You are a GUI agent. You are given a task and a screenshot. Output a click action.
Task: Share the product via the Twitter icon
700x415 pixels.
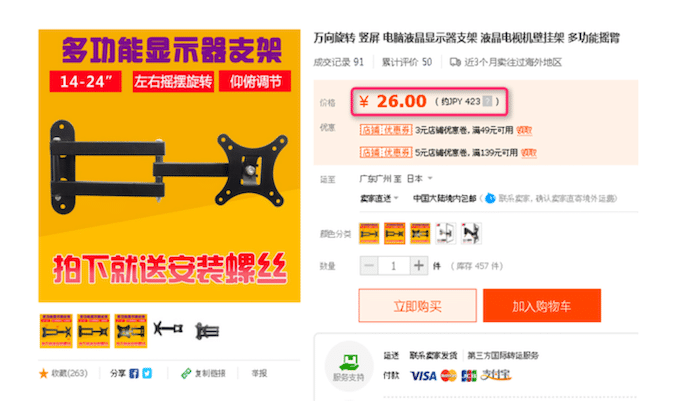(147, 374)
